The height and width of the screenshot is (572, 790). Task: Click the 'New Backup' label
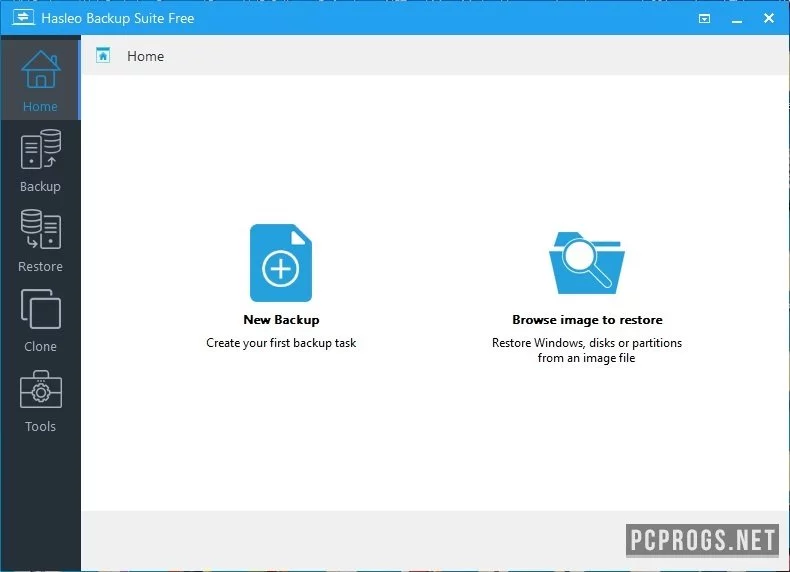[281, 320]
